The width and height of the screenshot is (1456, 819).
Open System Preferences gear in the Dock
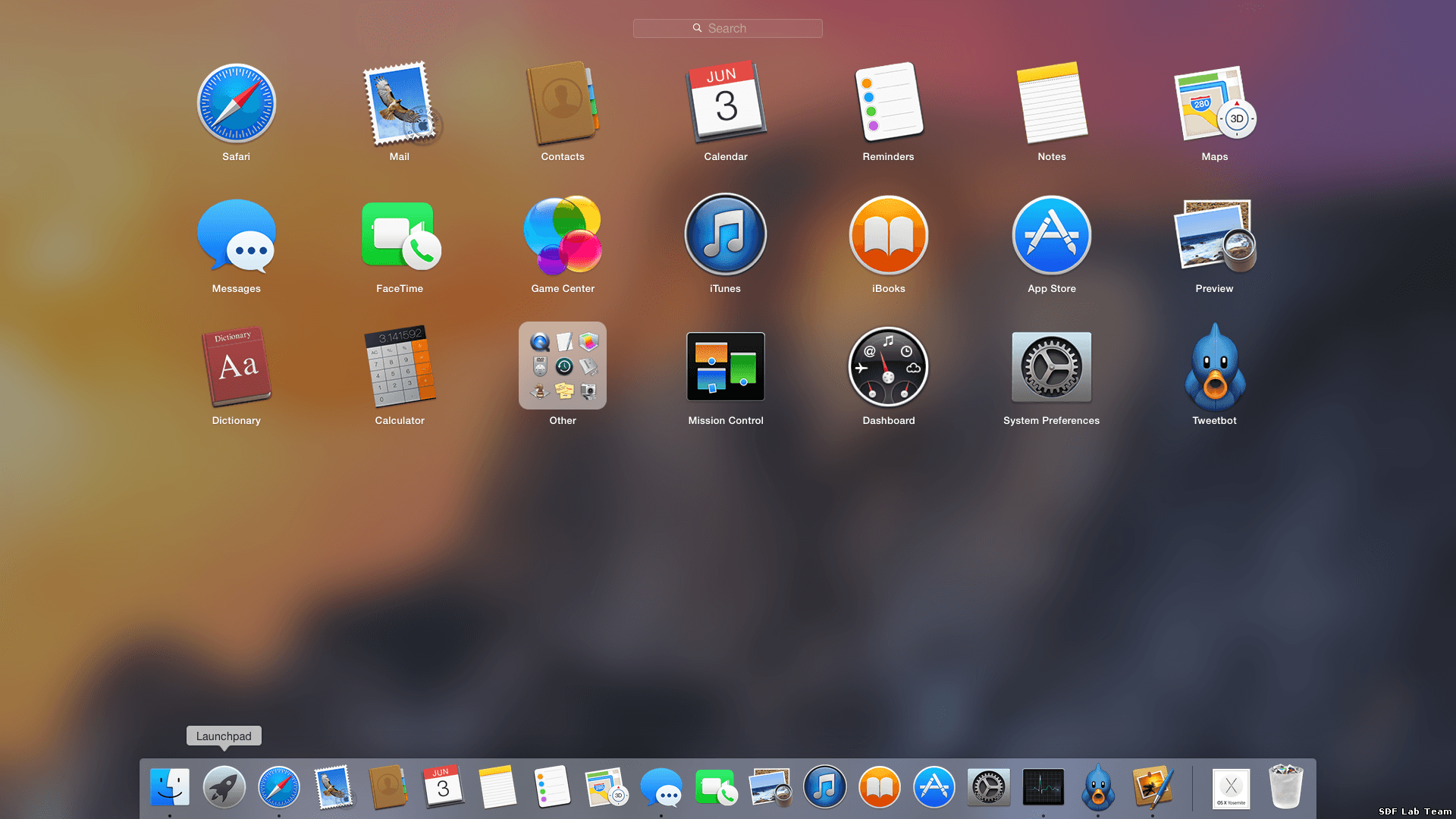click(x=989, y=787)
